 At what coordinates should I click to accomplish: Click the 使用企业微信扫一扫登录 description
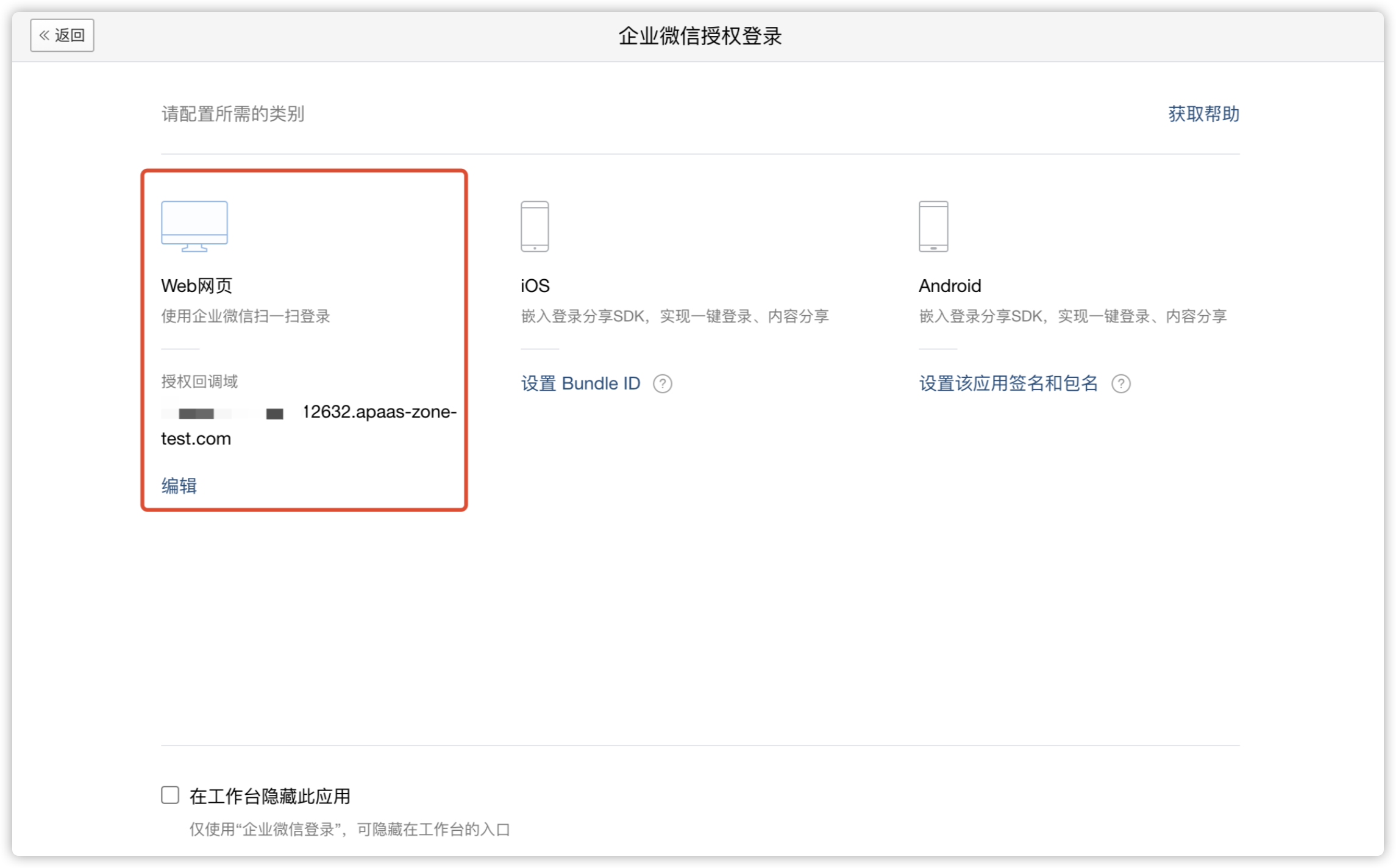(246, 316)
